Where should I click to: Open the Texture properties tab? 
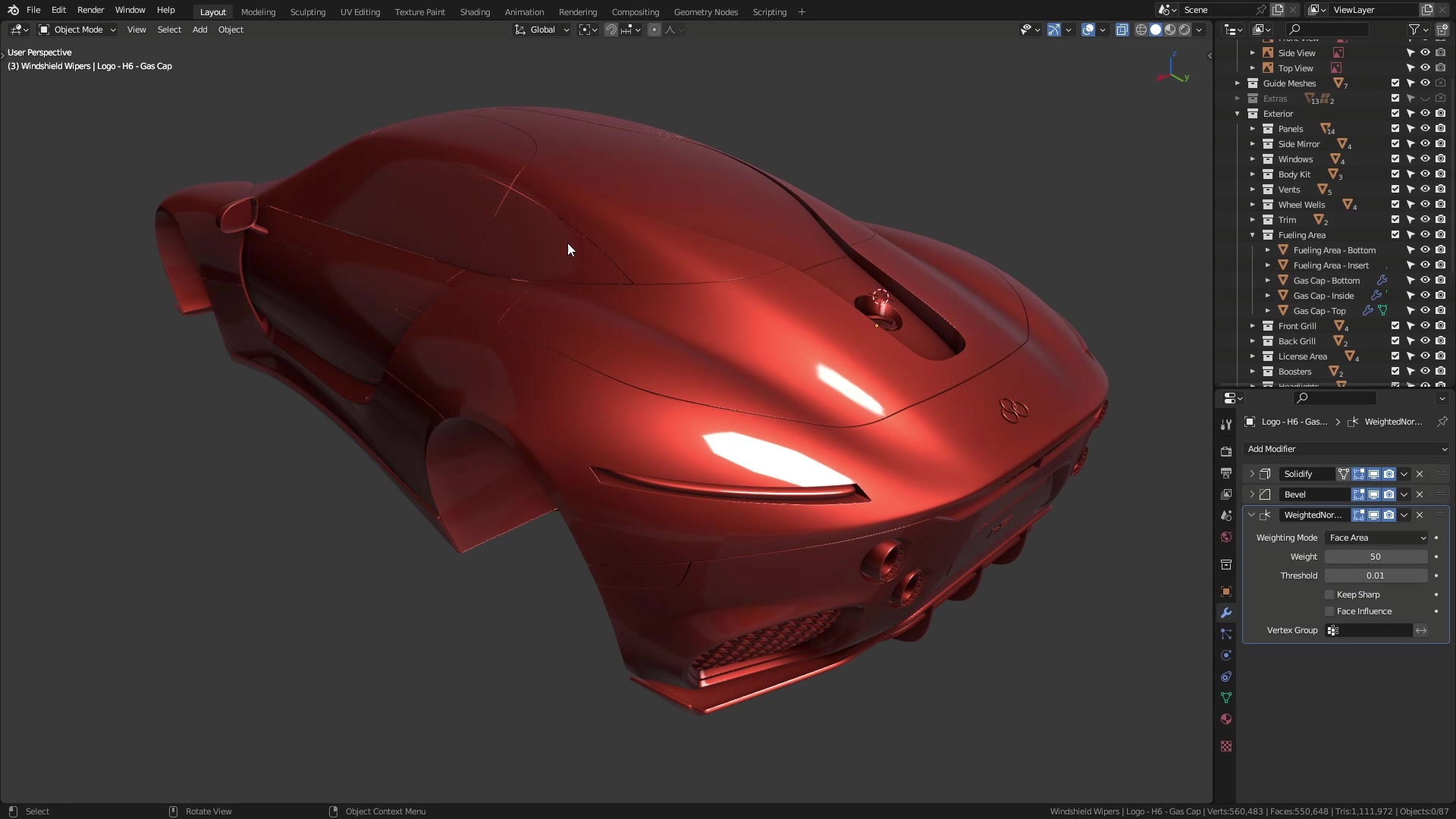point(1226,747)
